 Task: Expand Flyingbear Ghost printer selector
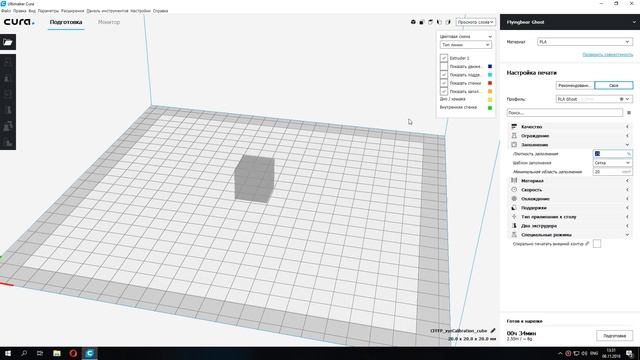[x=570, y=22]
